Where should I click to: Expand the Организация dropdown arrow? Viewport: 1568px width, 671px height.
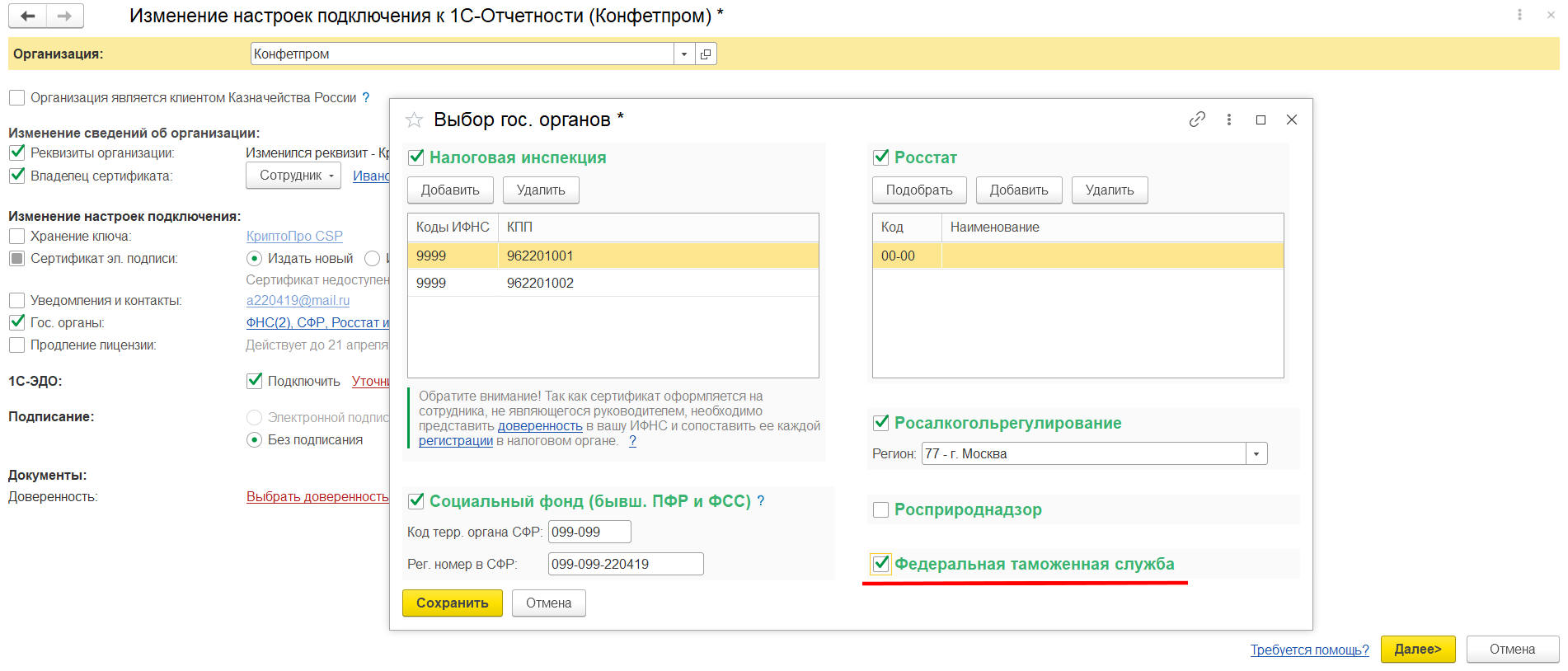(x=684, y=54)
